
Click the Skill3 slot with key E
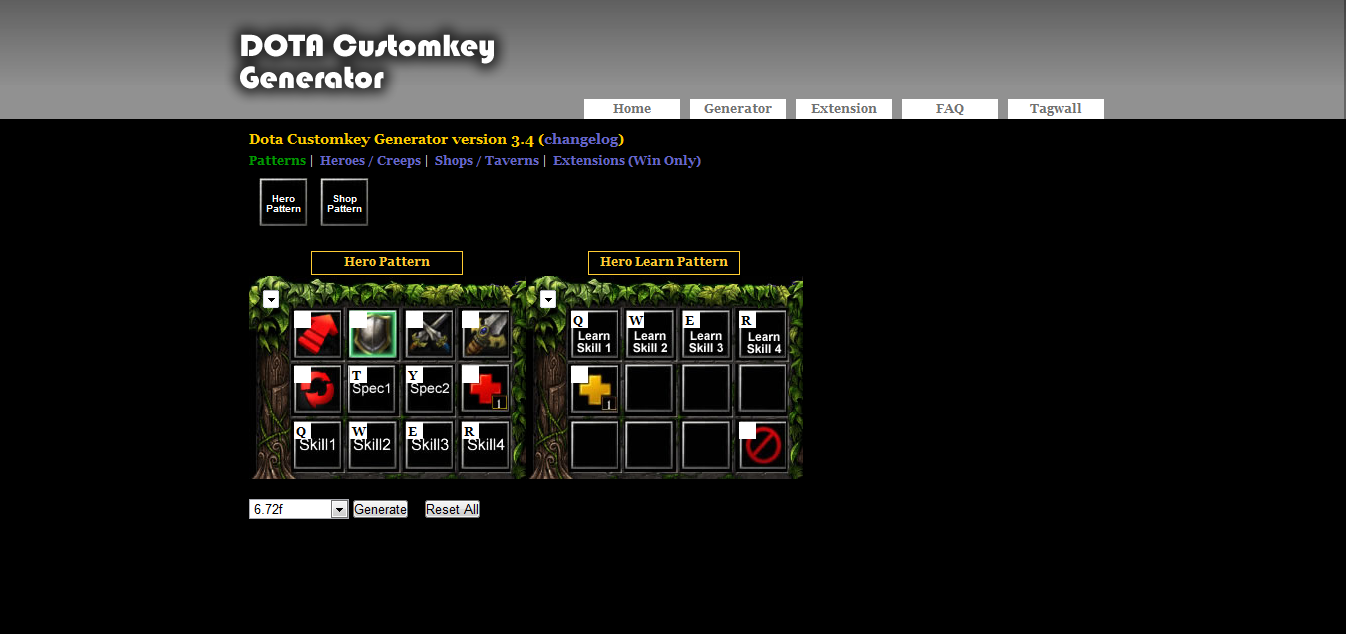430,445
